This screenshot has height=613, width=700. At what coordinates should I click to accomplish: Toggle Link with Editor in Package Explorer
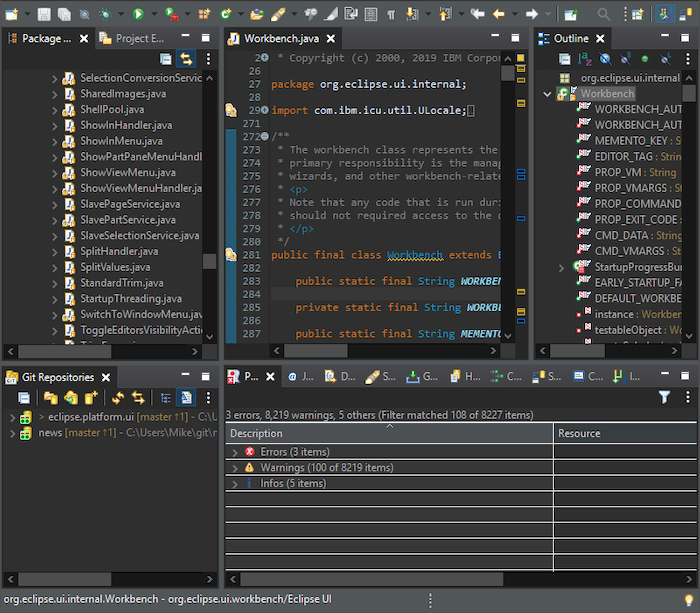(x=186, y=60)
